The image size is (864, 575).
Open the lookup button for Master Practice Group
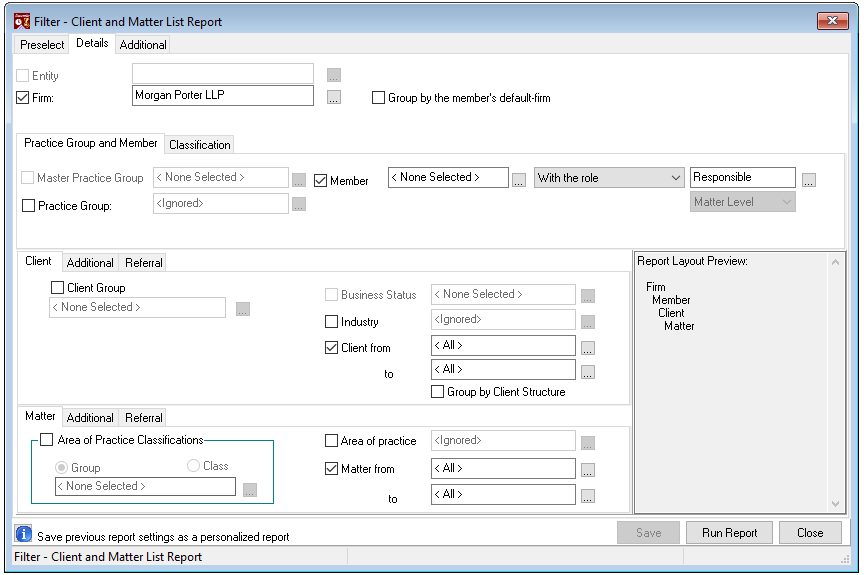(299, 180)
